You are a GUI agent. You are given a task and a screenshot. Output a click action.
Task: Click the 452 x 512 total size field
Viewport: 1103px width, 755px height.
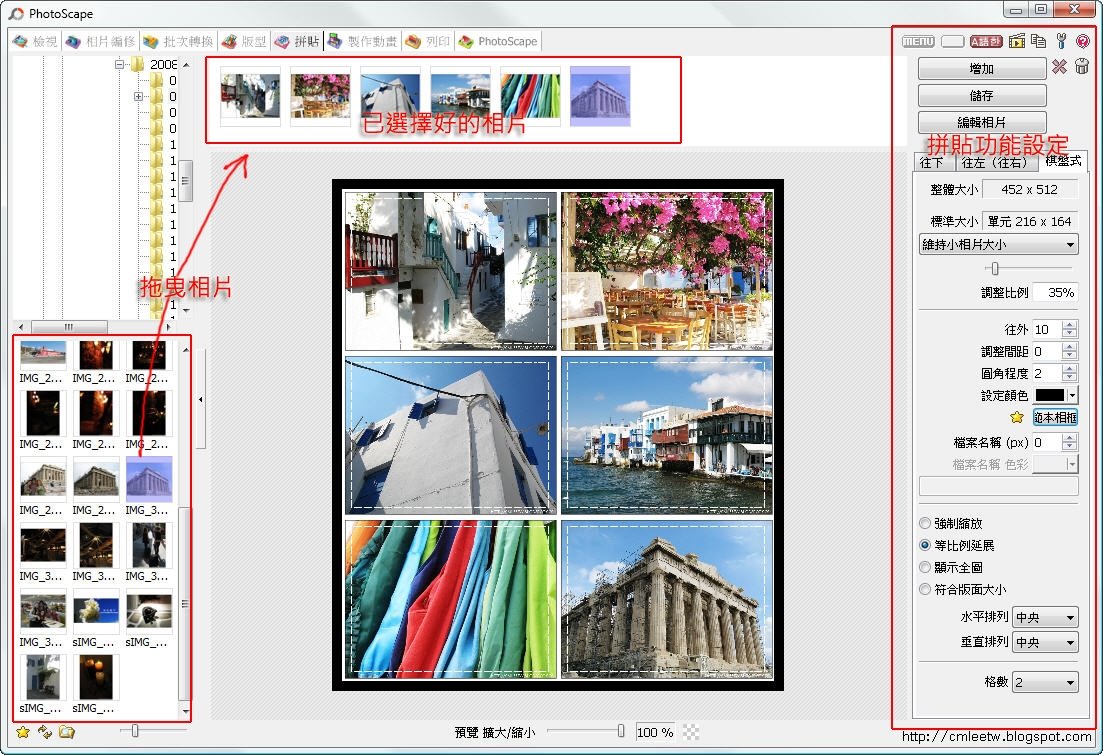tap(1030, 189)
